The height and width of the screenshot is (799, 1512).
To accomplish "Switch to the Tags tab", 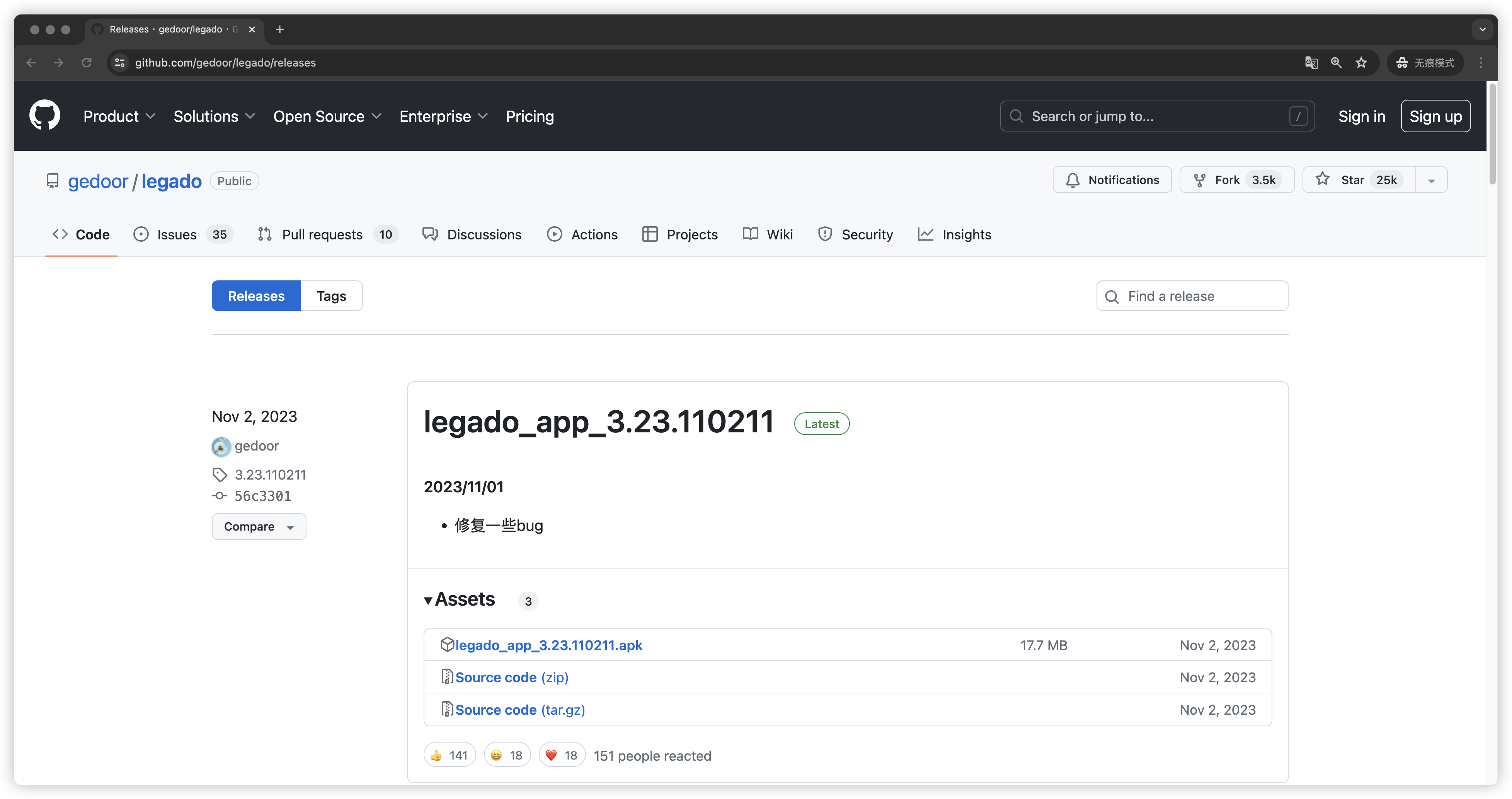I will point(332,296).
